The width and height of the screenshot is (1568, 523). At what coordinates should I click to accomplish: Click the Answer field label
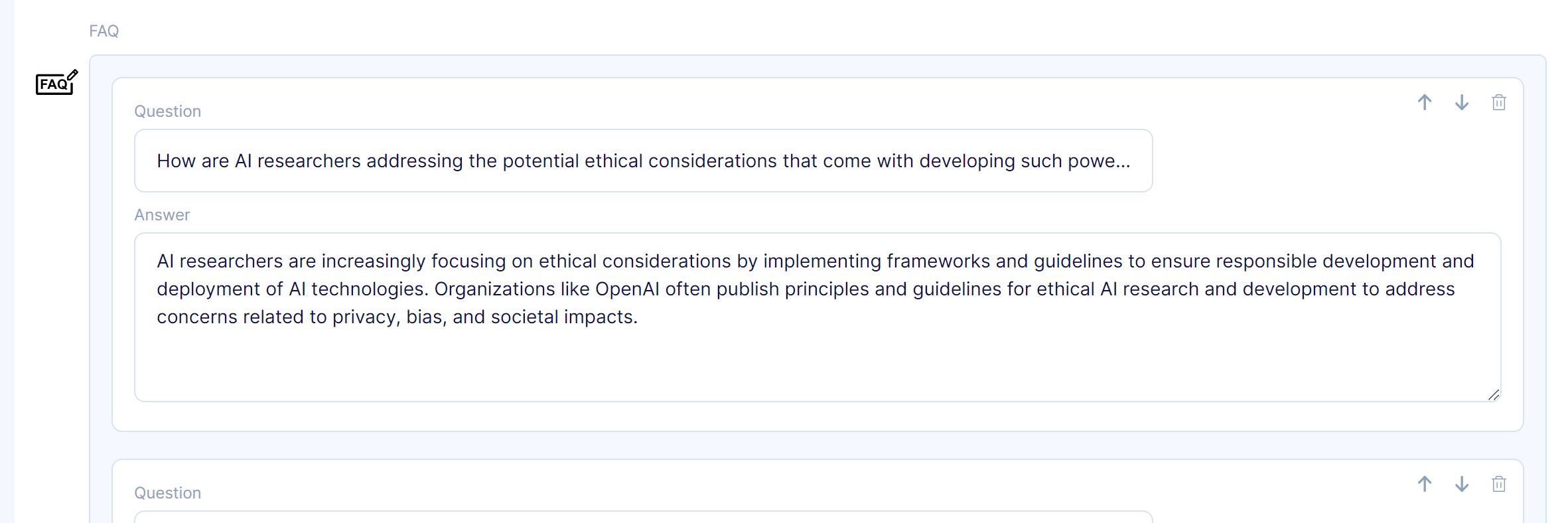(x=162, y=215)
